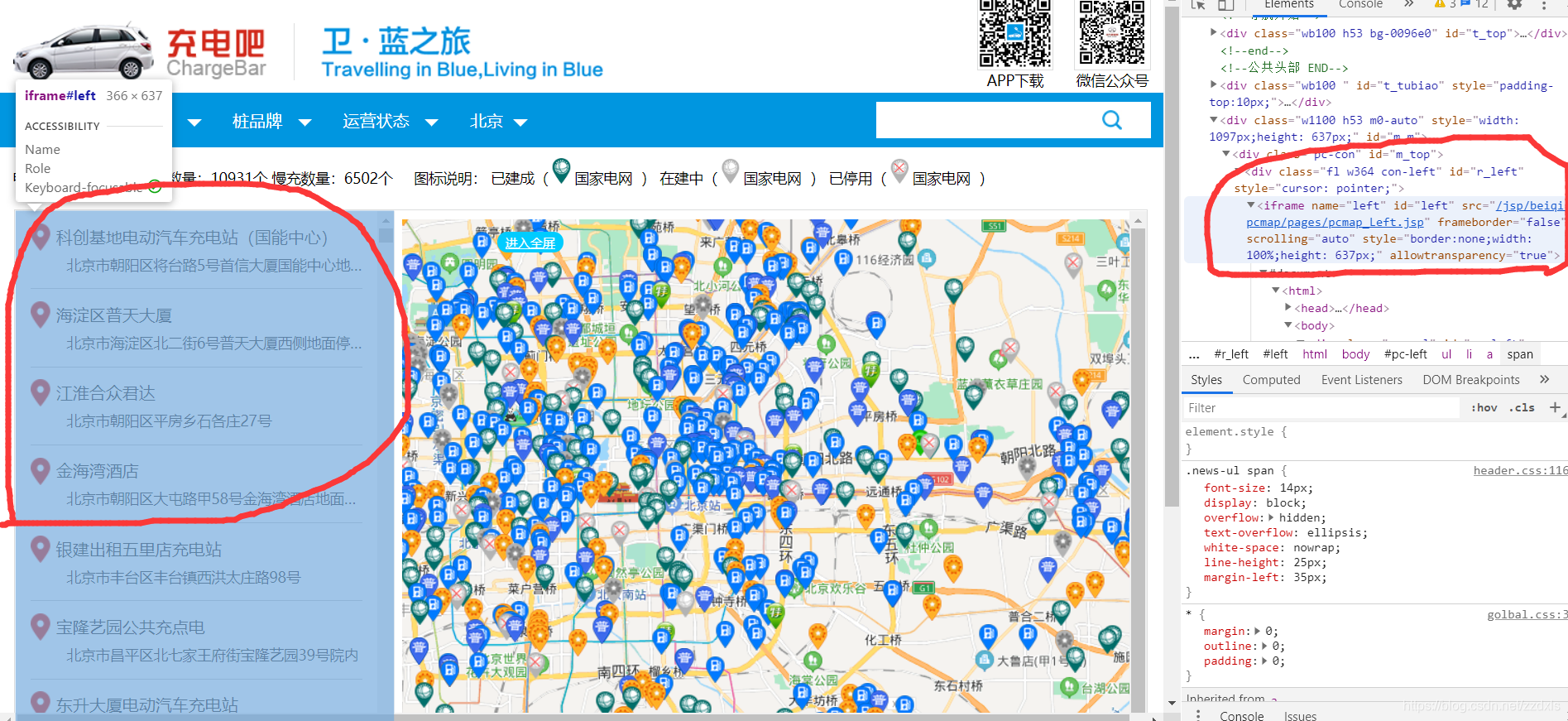The height and width of the screenshot is (721, 1568).
Task: Collapse the html element node
Action: (1276, 291)
